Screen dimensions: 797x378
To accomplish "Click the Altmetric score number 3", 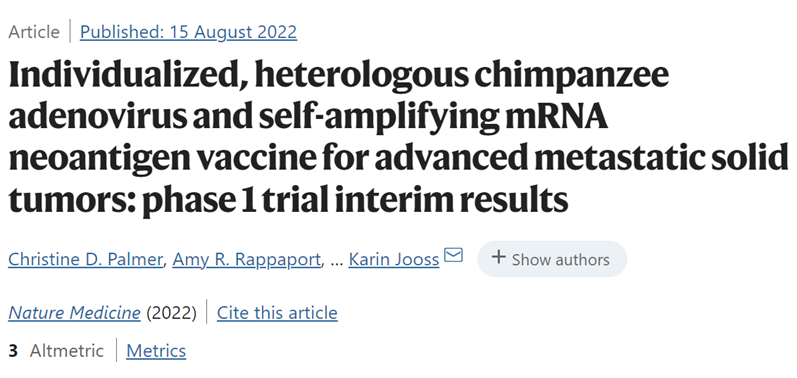I will 13,351.
